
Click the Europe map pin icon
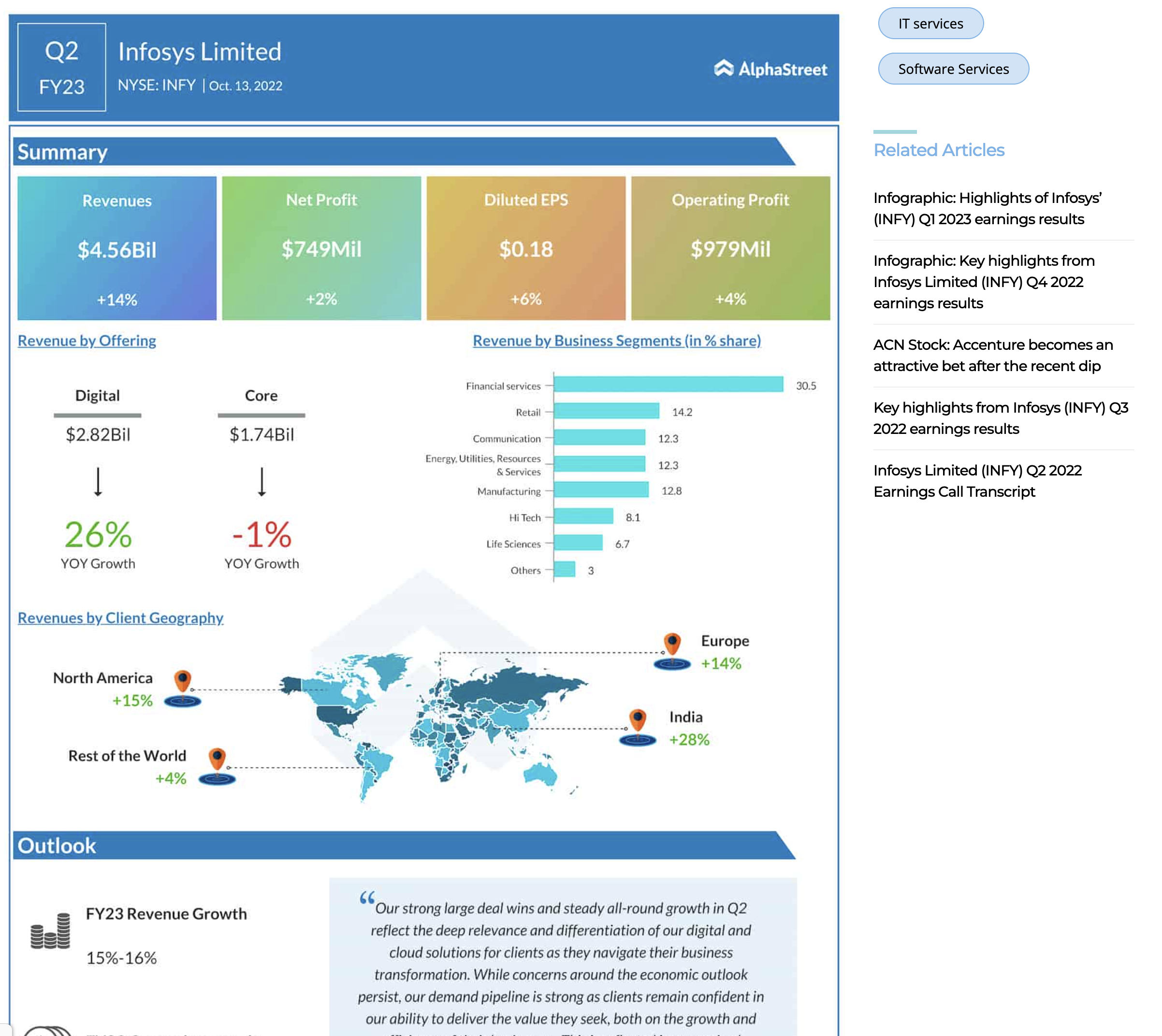click(672, 651)
